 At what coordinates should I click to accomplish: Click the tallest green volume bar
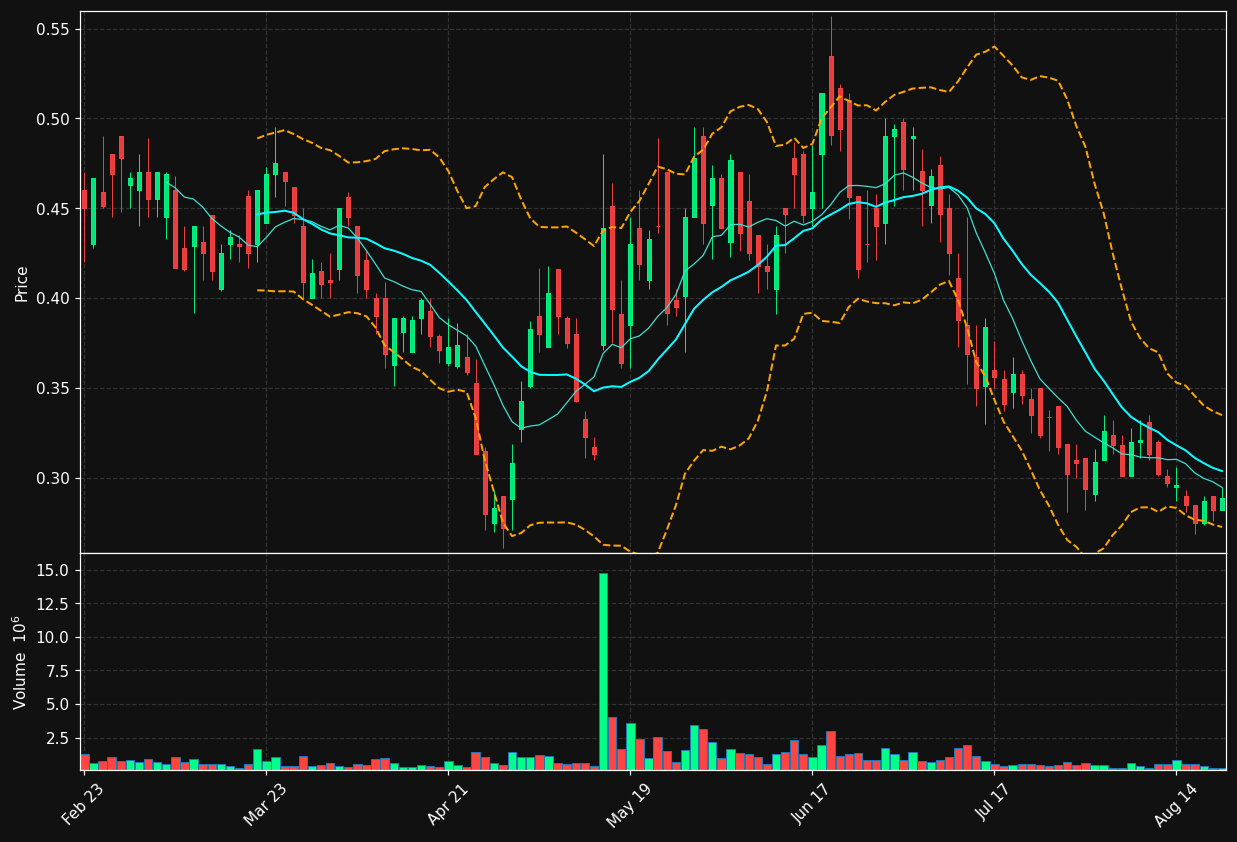pos(603,671)
